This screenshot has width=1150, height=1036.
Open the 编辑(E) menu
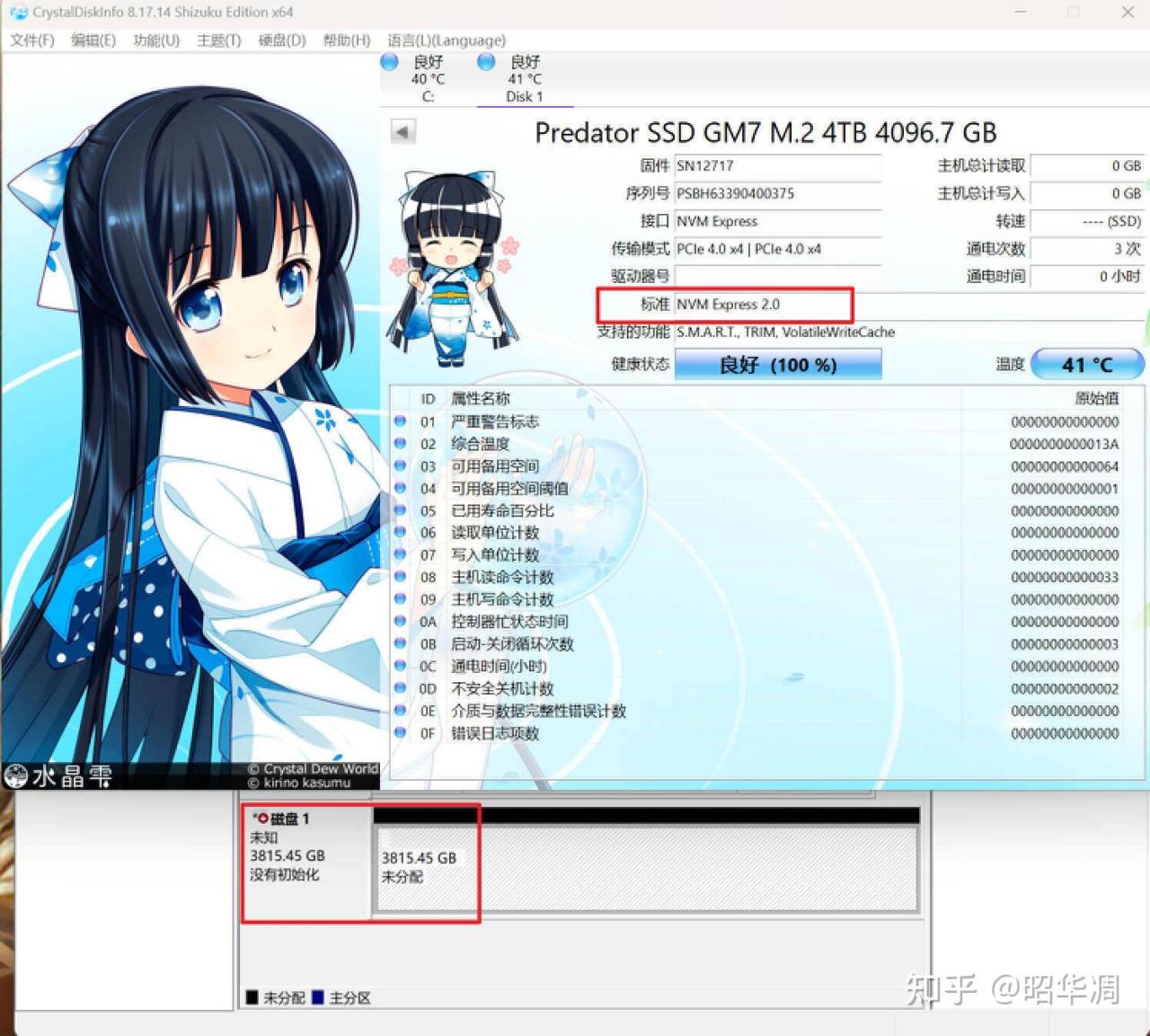click(93, 40)
